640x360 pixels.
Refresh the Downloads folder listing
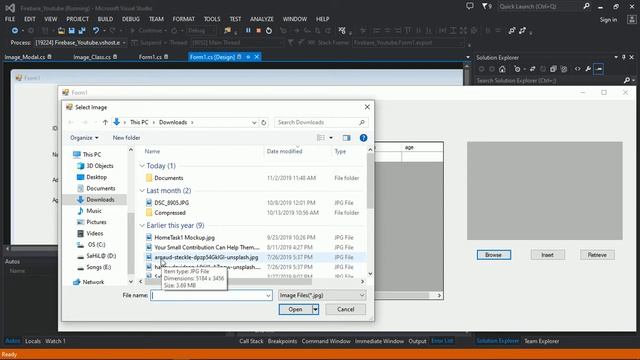click(264, 122)
